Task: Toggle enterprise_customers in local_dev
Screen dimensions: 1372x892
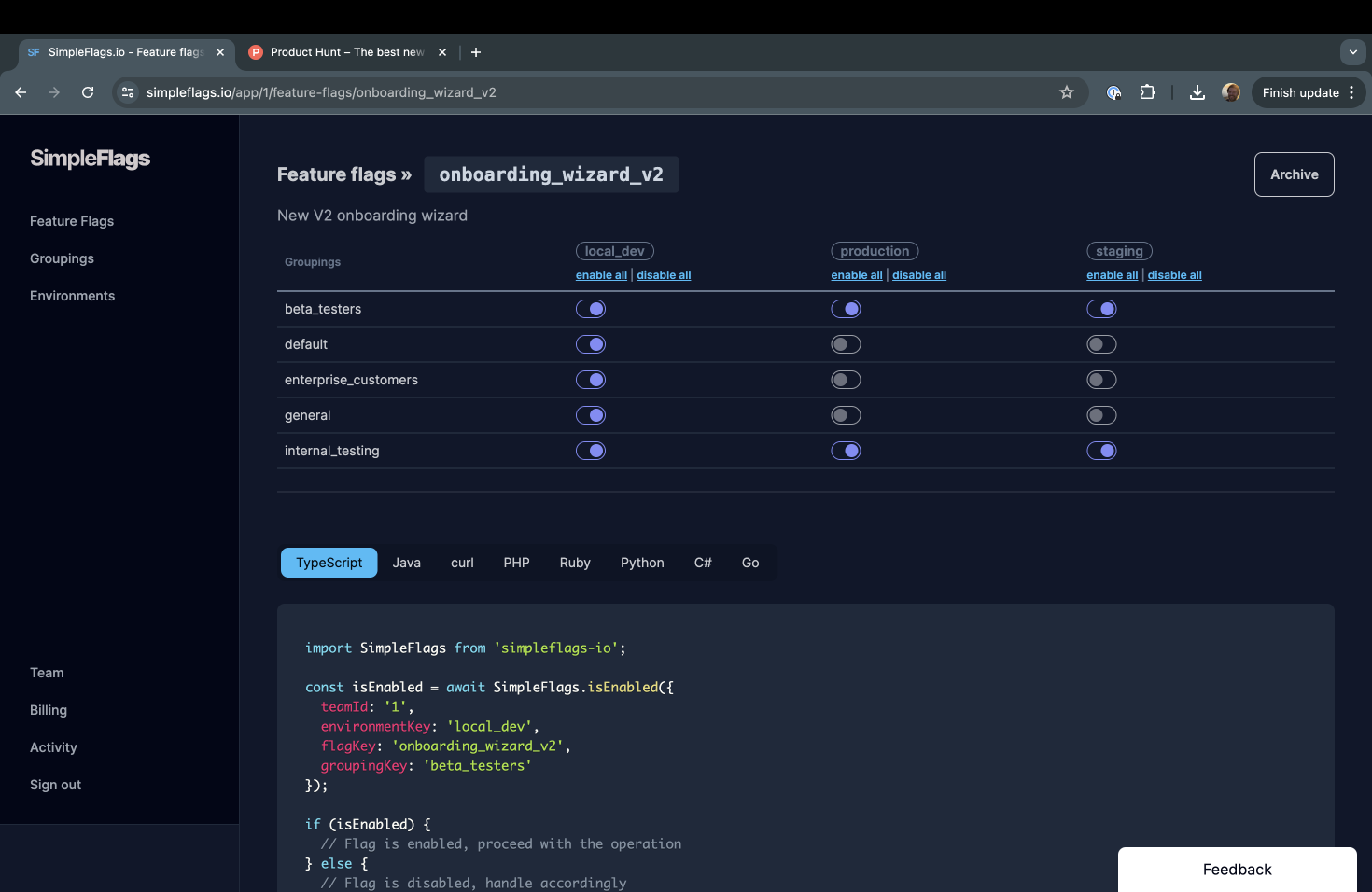Action: pyautogui.click(x=591, y=380)
